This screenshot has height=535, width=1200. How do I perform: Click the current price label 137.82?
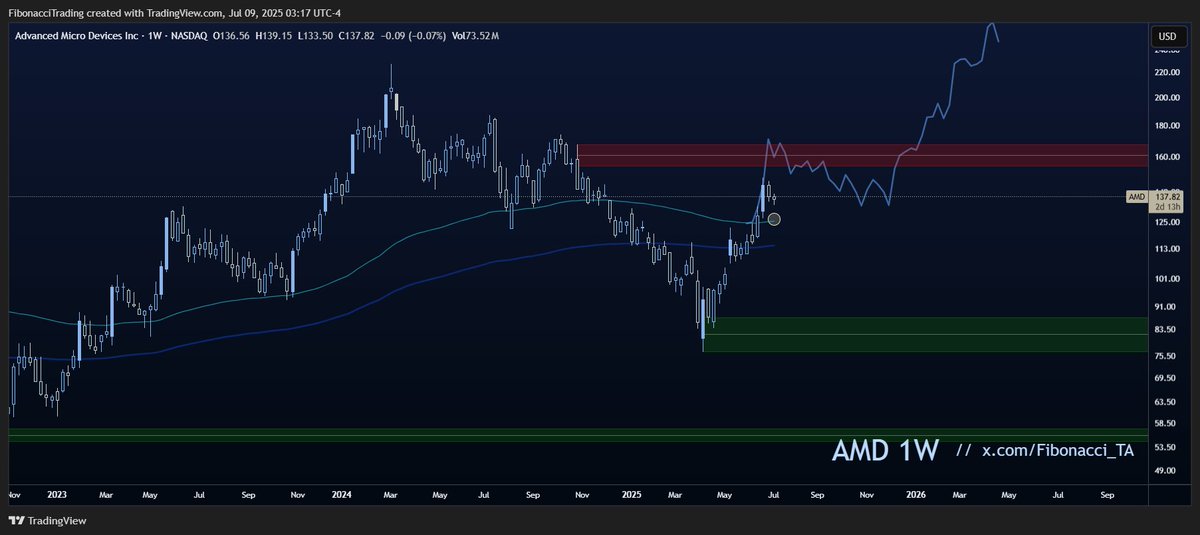[1167, 197]
